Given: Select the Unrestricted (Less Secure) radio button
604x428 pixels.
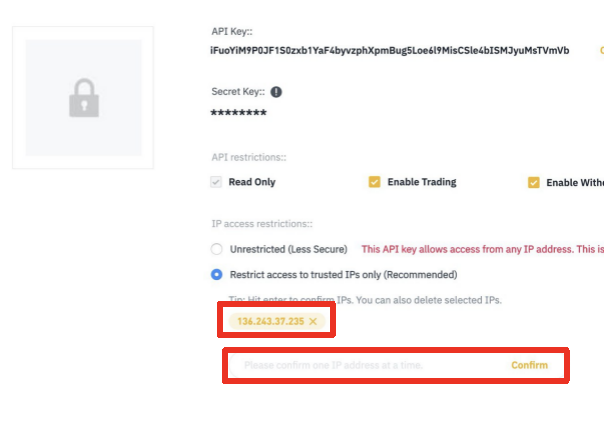Looking at the screenshot, I should tap(216, 249).
